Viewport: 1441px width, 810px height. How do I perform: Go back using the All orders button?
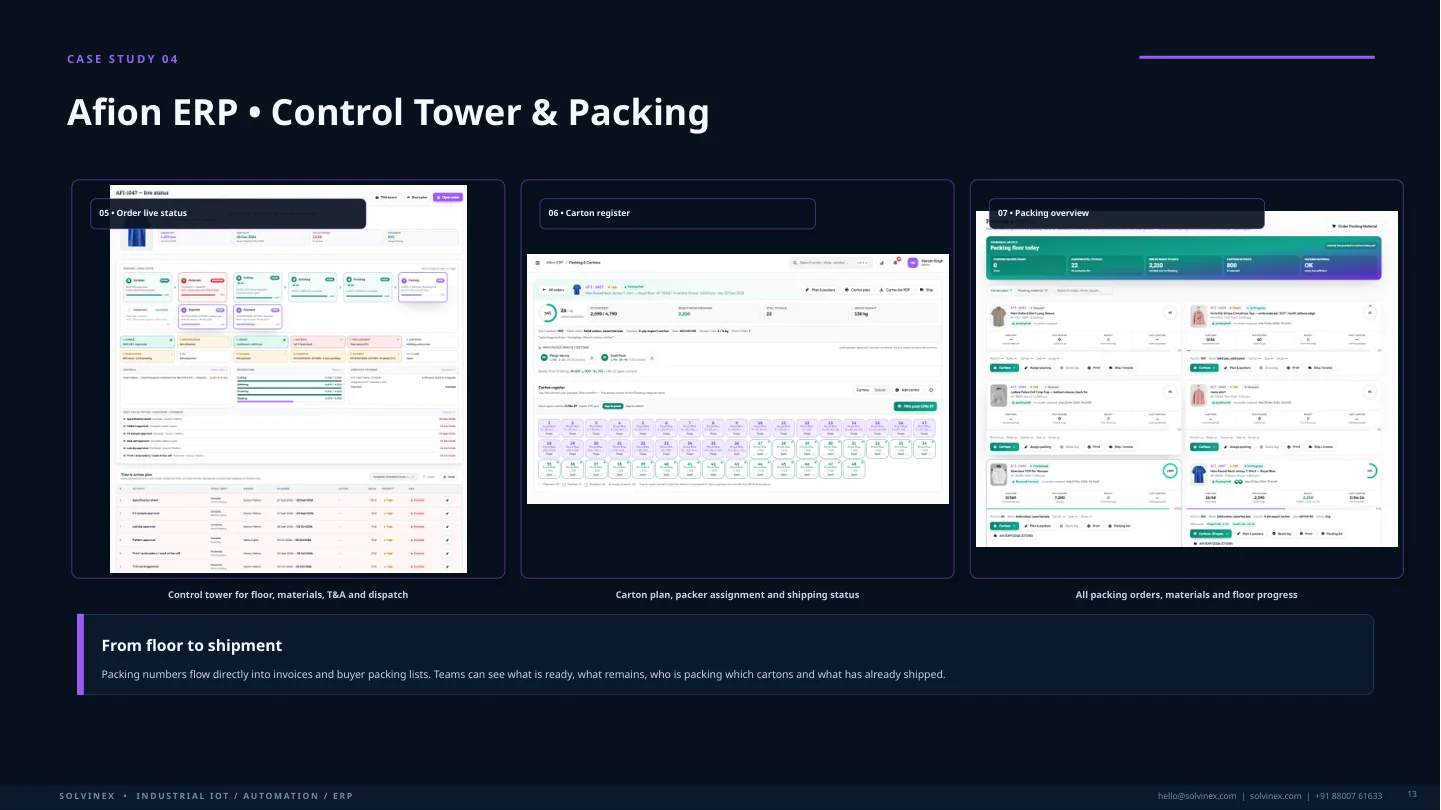[x=551, y=289]
